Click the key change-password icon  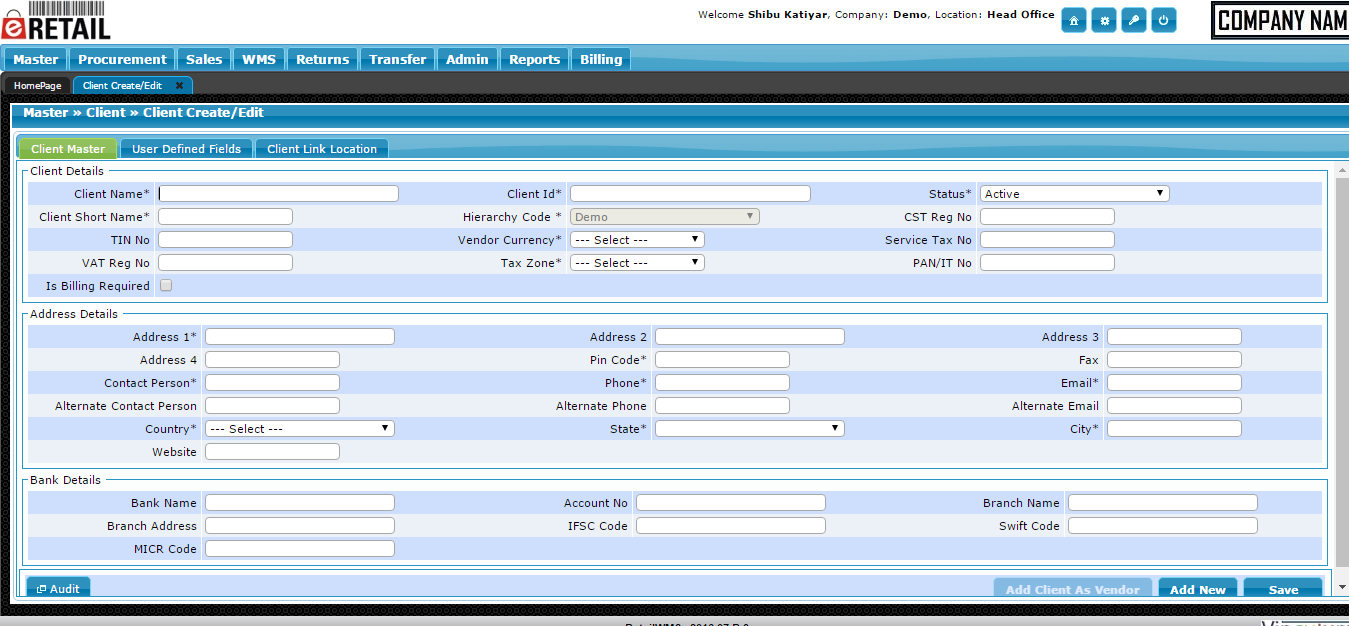(1134, 20)
